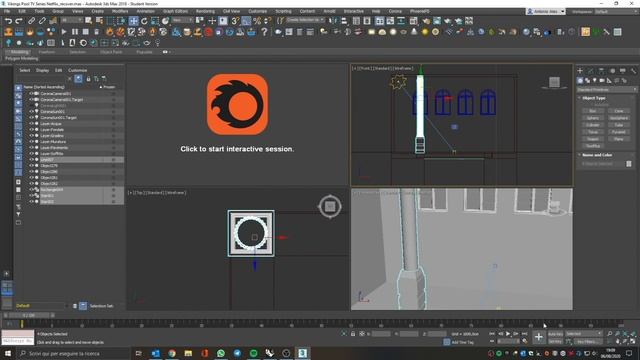Switch to the Object Paint ribbon tab

[111, 52]
